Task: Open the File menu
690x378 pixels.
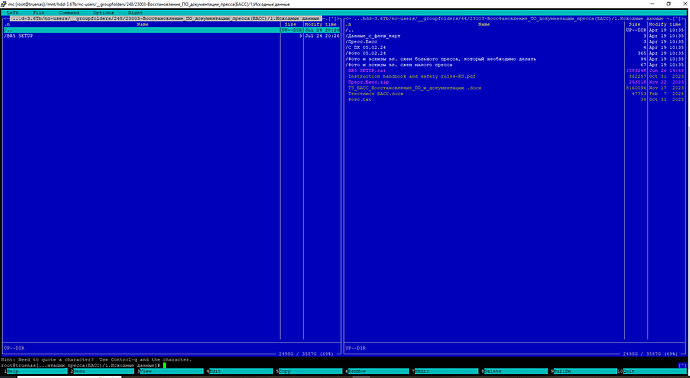Action: click(39, 13)
